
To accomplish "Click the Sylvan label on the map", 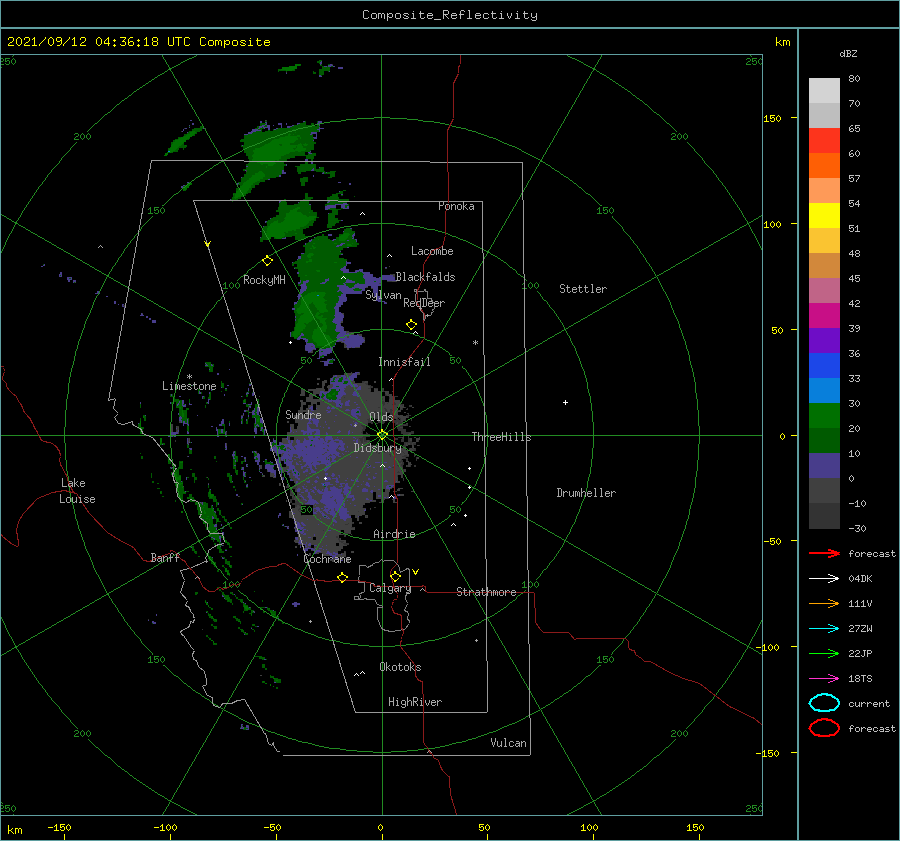I will click(x=383, y=295).
